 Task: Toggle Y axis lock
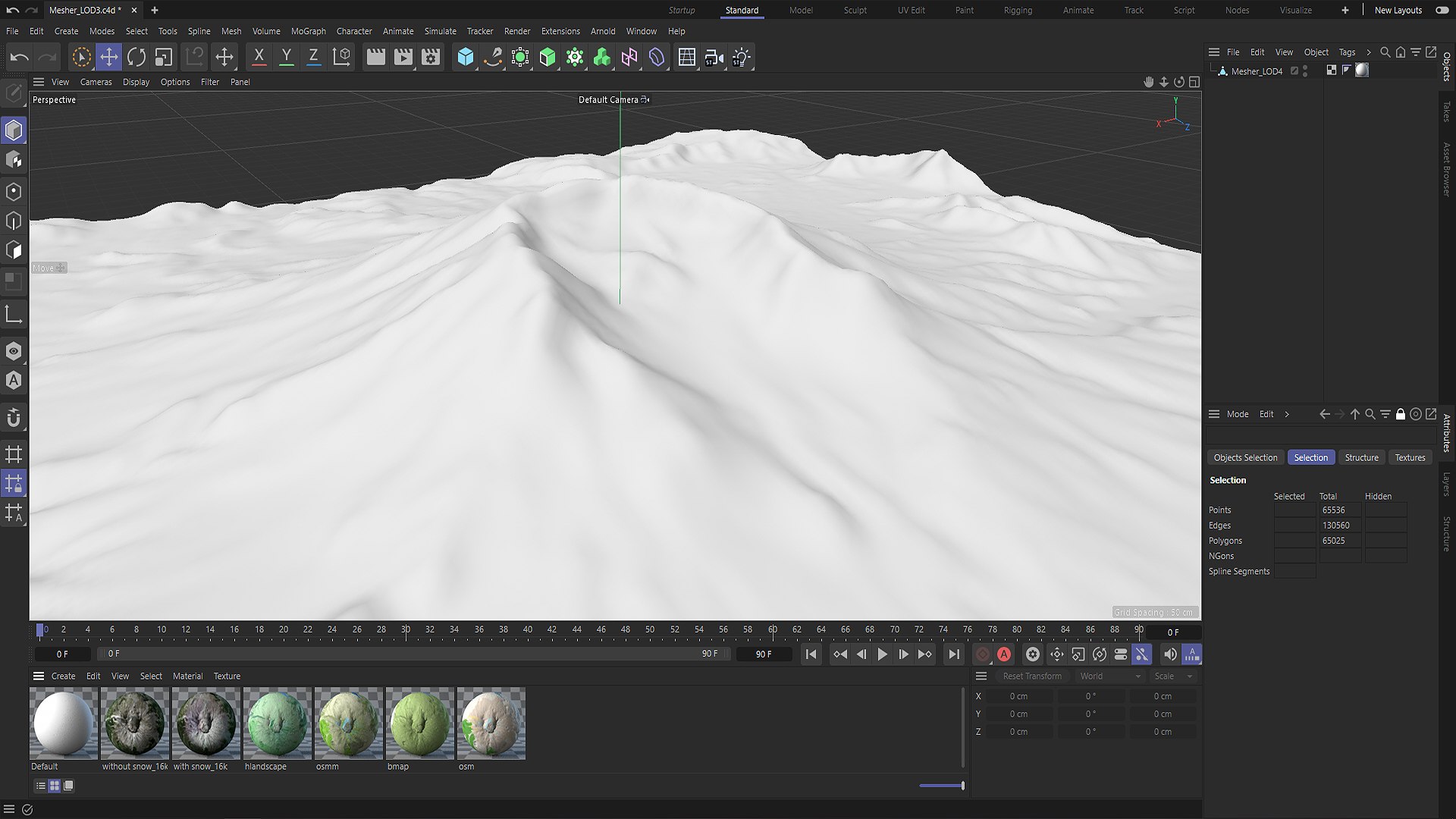tap(286, 57)
